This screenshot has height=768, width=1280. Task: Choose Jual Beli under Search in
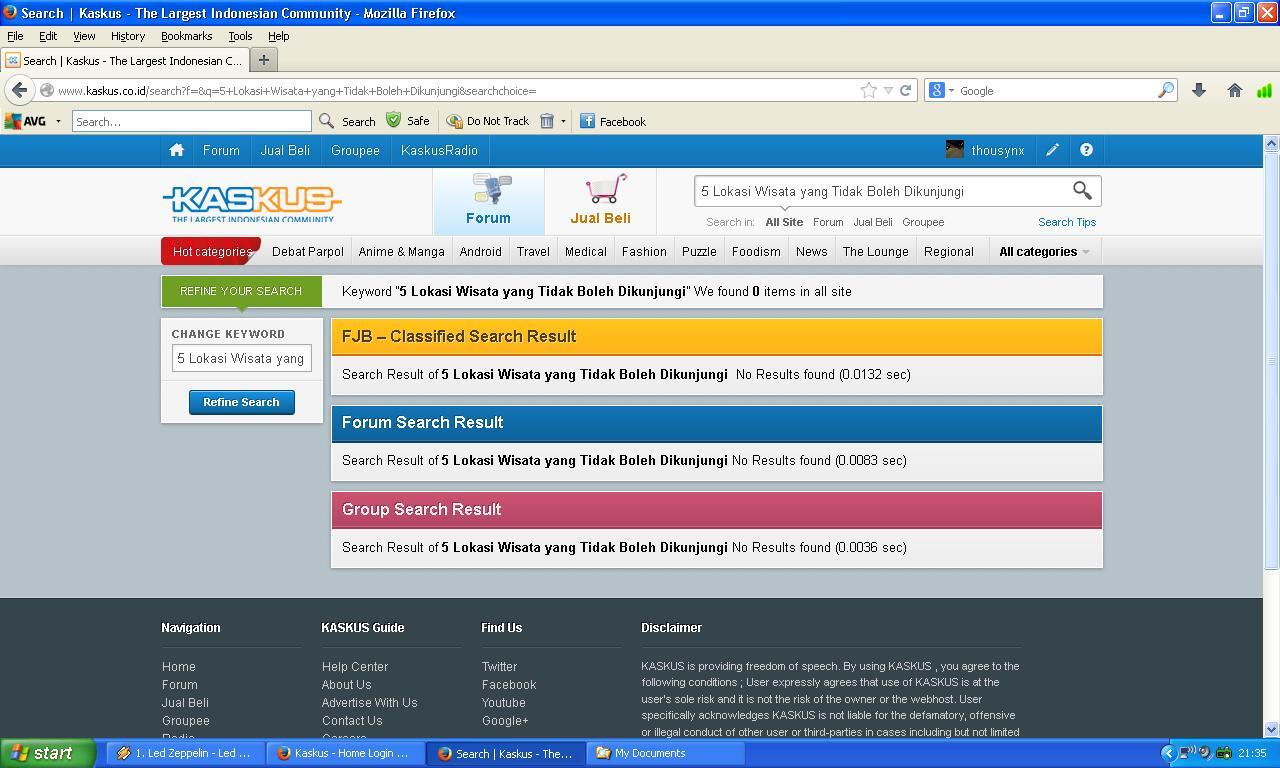click(x=872, y=222)
